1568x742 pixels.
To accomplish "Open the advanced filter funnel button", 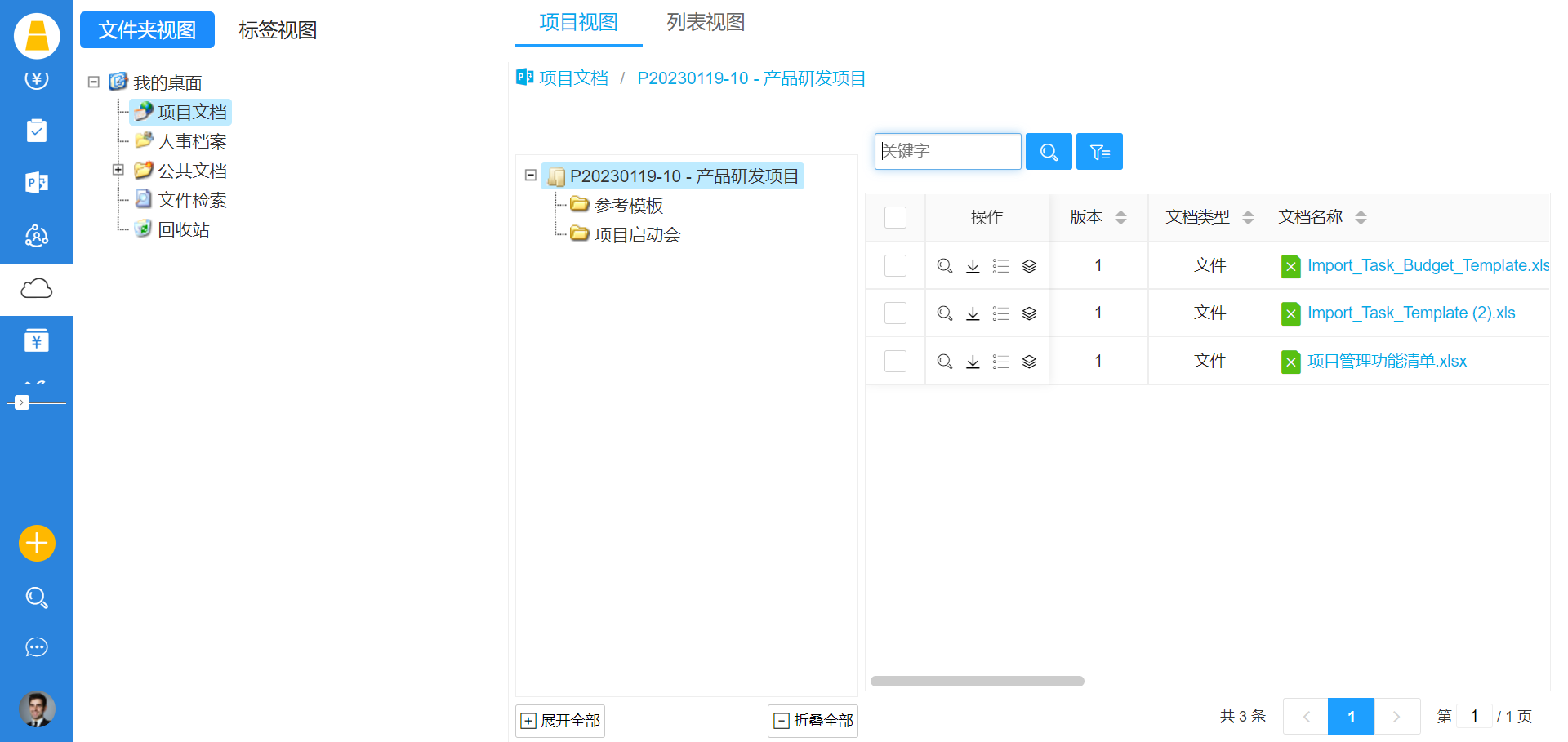I will 1099,152.
